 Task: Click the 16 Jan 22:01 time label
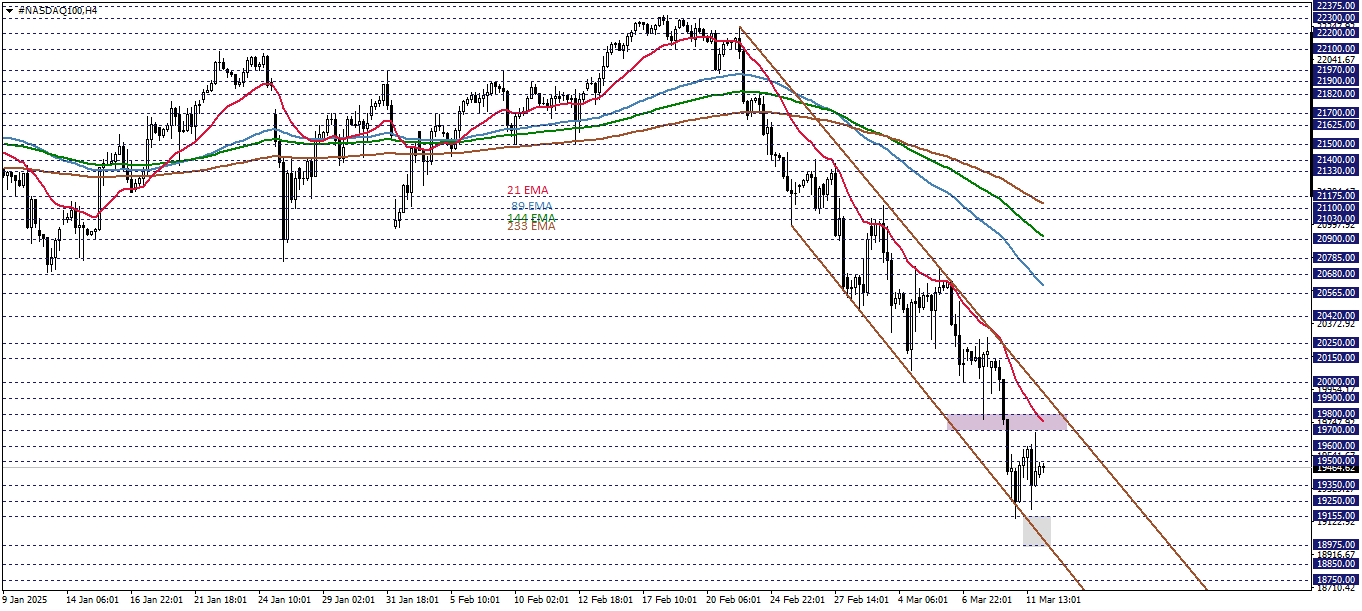pos(157,600)
